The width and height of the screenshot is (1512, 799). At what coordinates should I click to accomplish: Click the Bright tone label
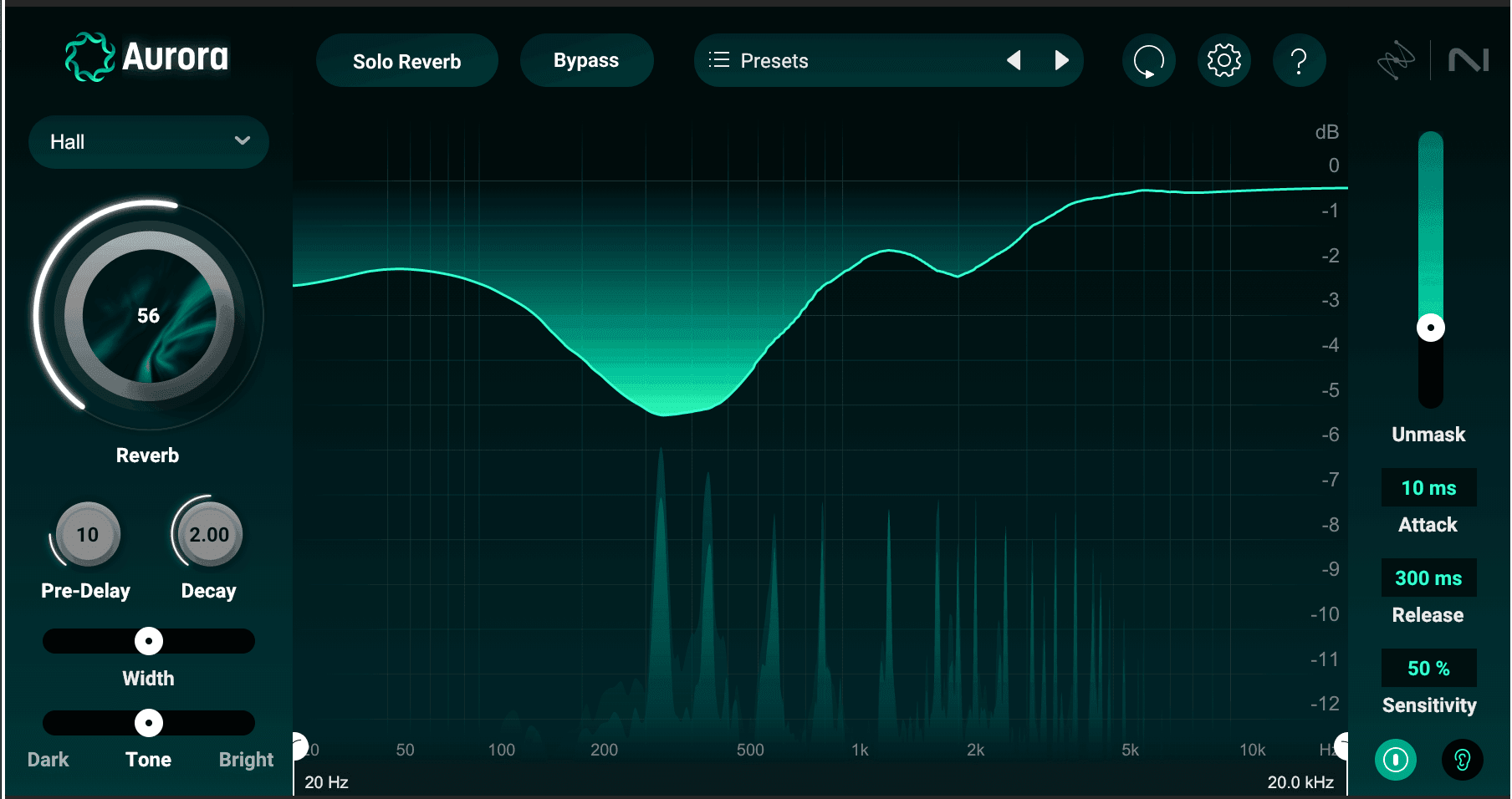point(246,760)
